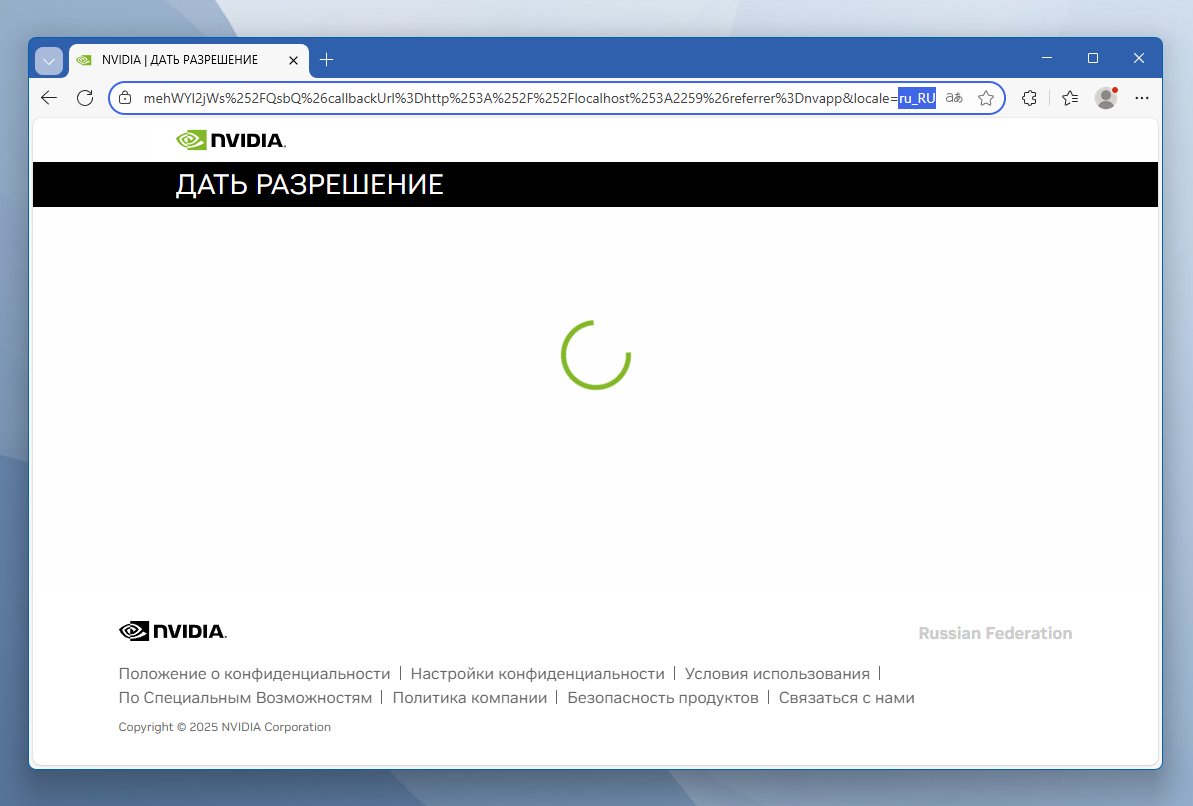Open Условия использования link
The height and width of the screenshot is (806, 1193).
click(x=777, y=674)
